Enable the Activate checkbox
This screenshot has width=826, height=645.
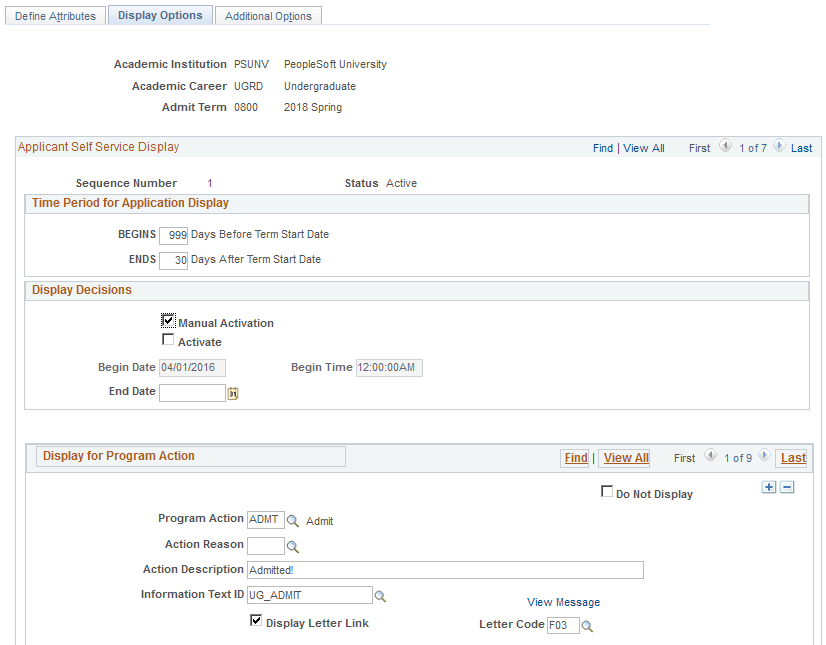click(168, 340)
